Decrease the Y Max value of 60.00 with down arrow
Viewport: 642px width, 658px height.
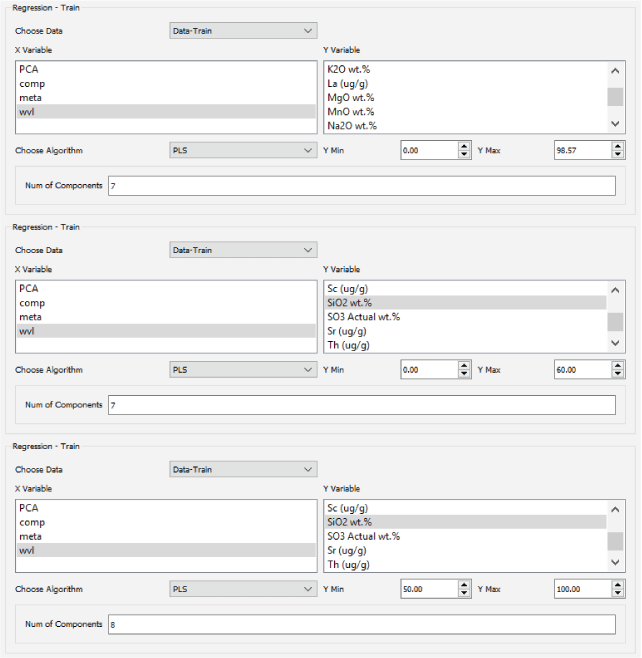point(618,374)
